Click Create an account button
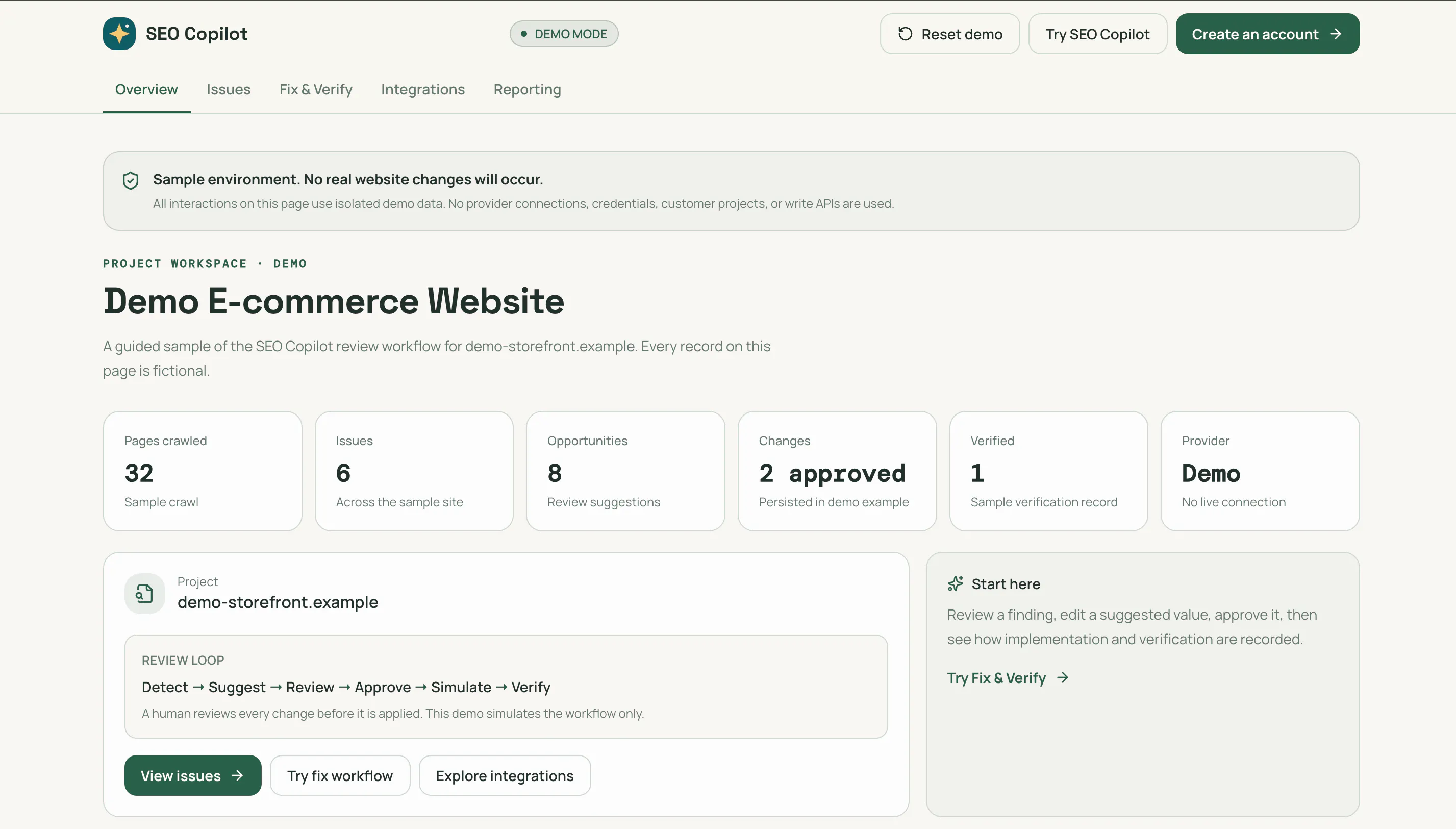Viewport: 1456px width, 829px height. [x=1268, y=34]
